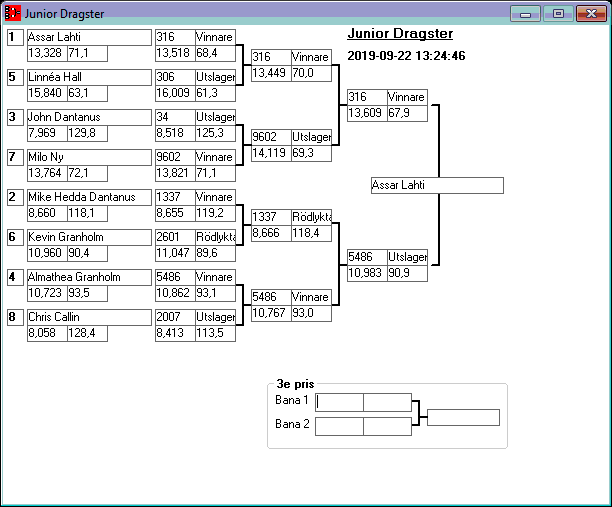Close the Junior Dragster window
The height and width of the screenshot is (507, 612).
pos(590,14)
